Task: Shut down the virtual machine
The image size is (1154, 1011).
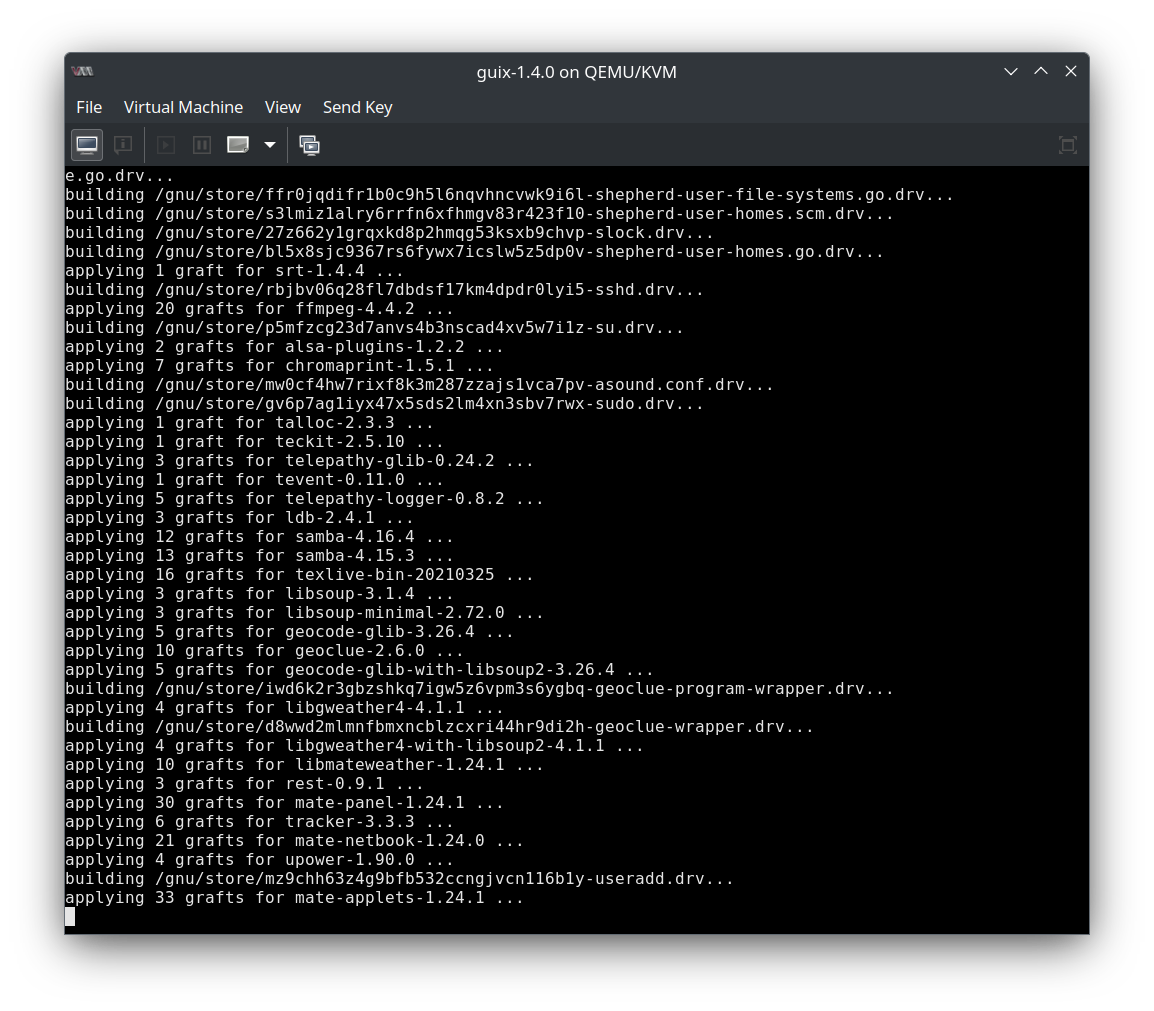Action: (238, 145)
